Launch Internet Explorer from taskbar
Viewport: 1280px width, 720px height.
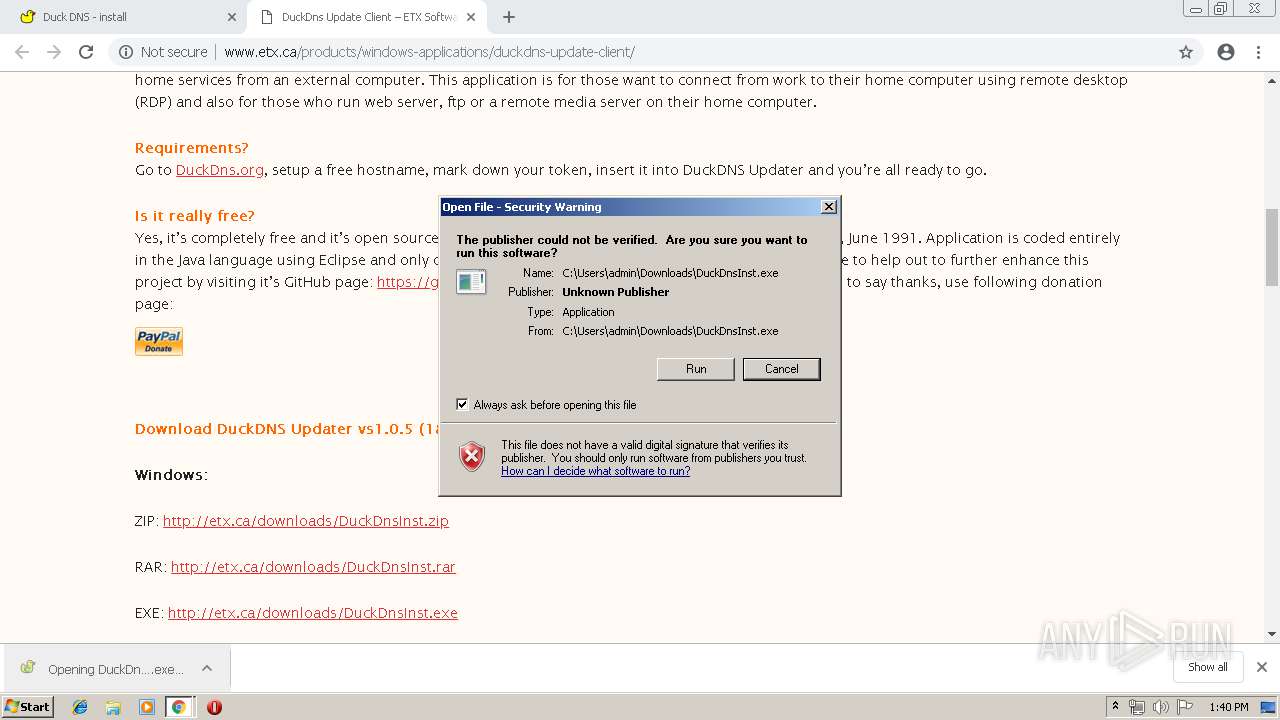click(x=80, y=707)
